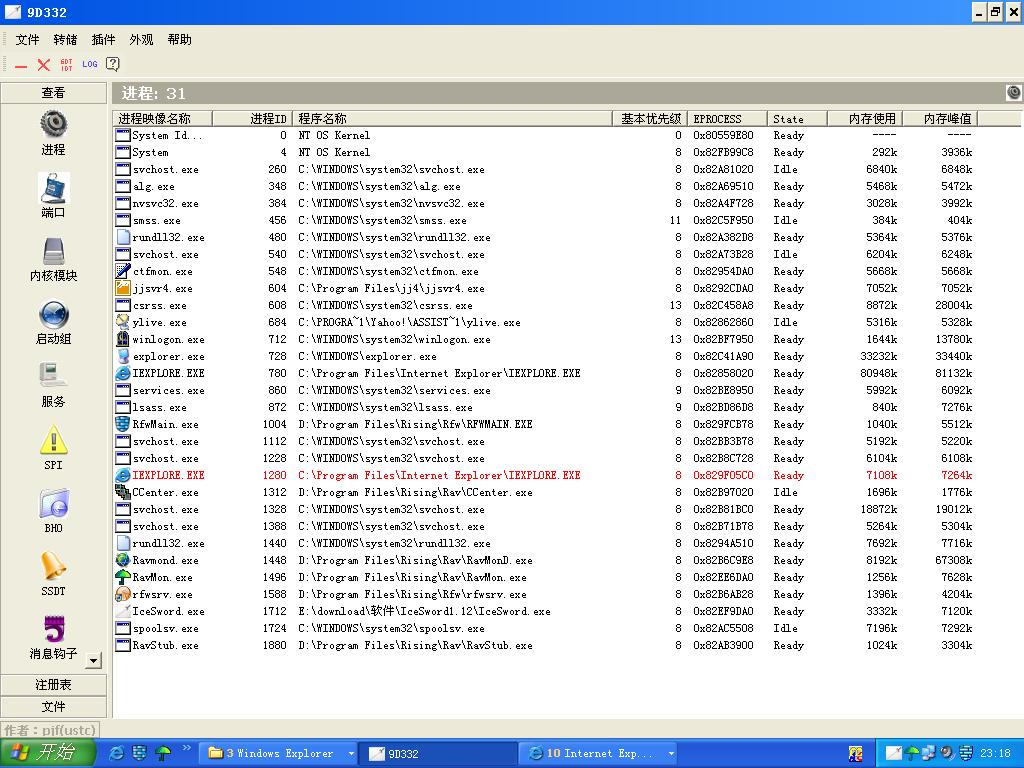This screenshot has height=768, width=1024.
Task: Sort by 内存峰值 column header
Action: point(940,118)
